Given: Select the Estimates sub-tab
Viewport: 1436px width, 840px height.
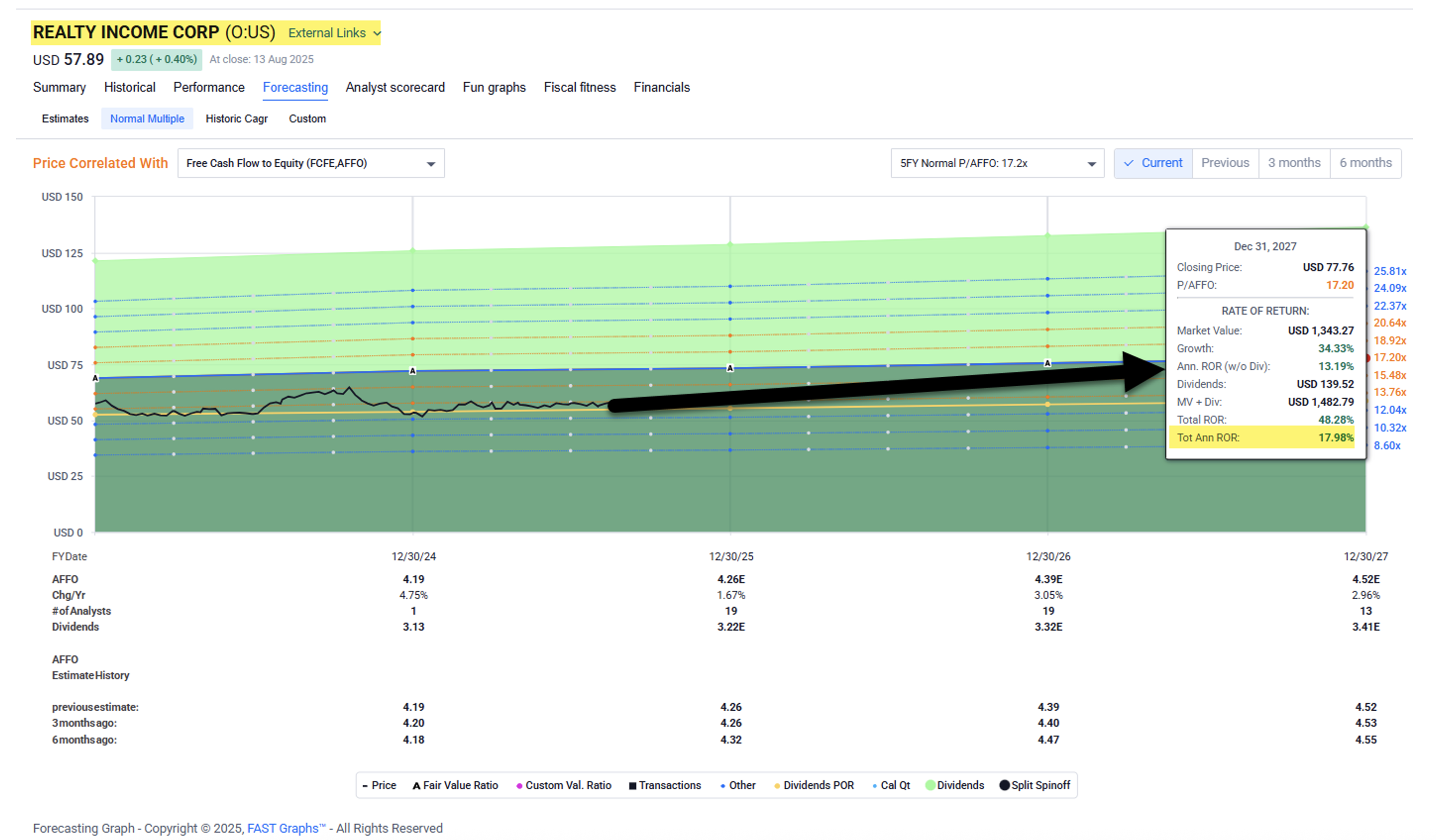Looking at the screenshot, I should (x=65, y=119).
